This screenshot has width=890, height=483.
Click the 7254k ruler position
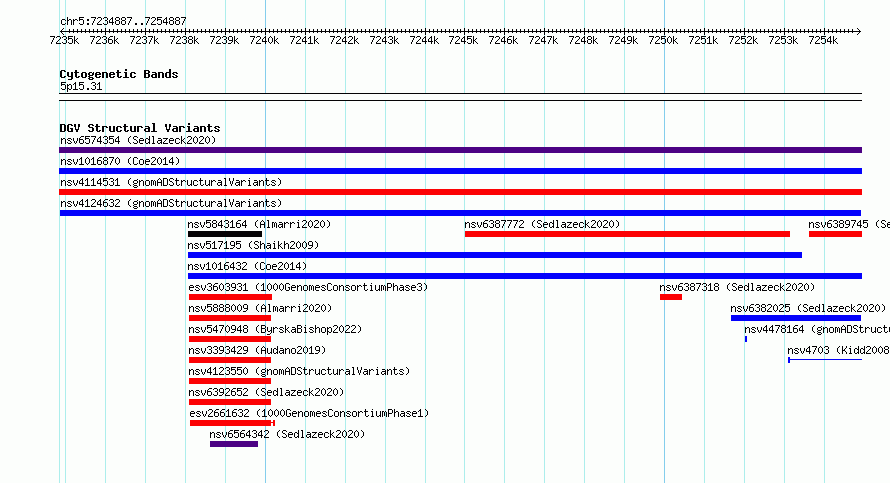coord(823,40)
